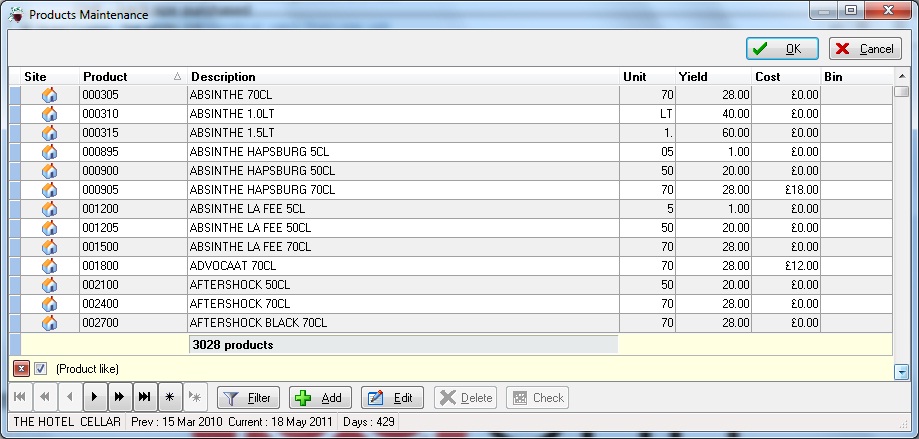Click the site house icon for product 001200

[x=50, y=209]
